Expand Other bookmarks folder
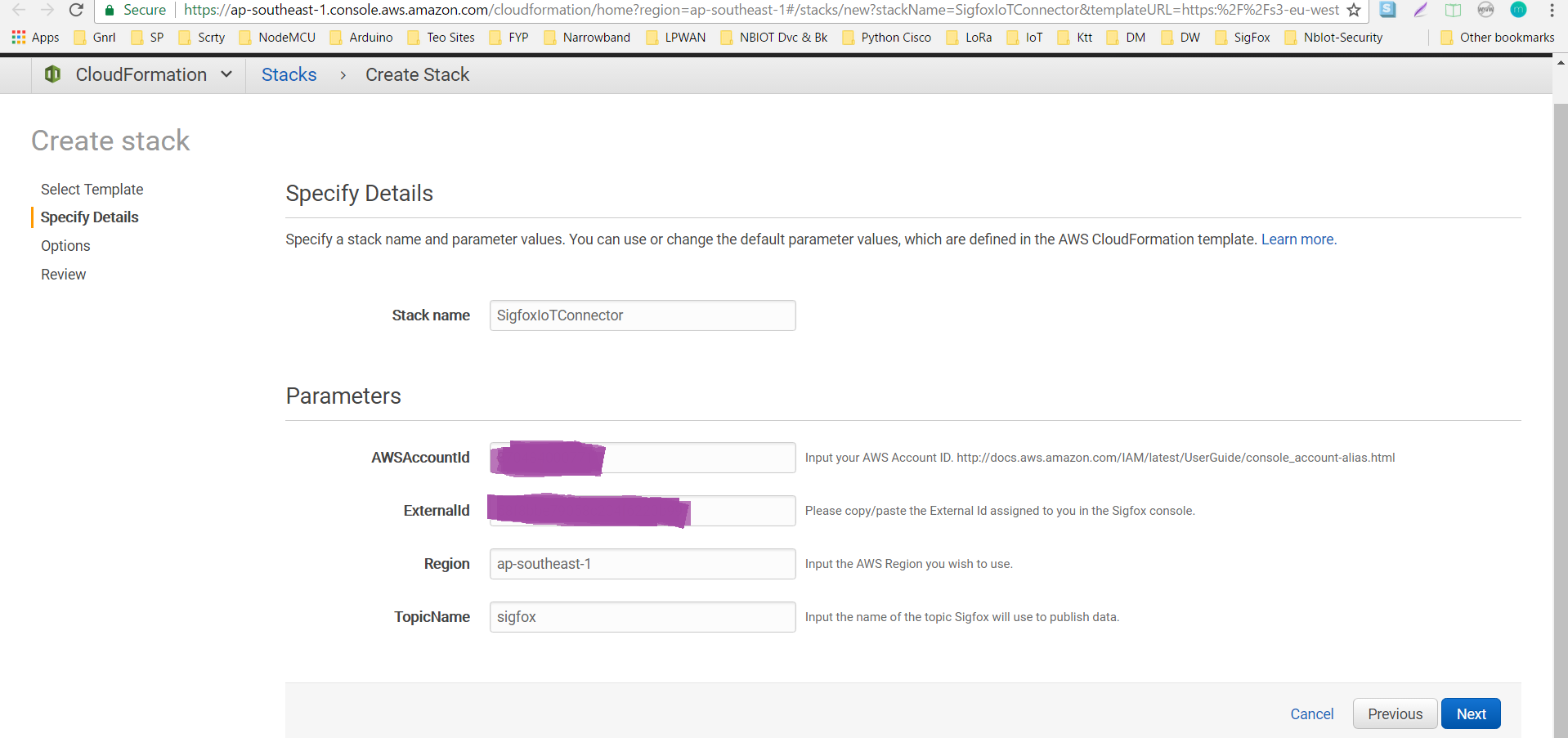Viewport: 1568px width, 738px height. 1497,38
